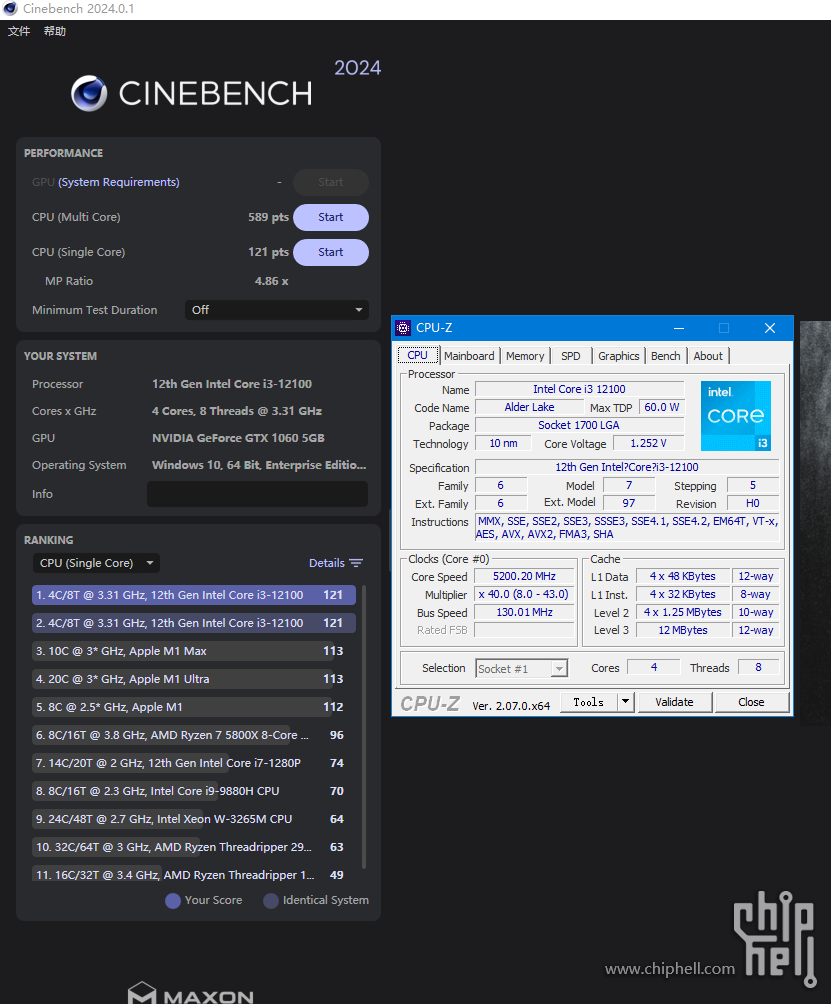Image resolution: width=831 pixels, height=1004 pixels.
Task: Click the Core Voltage 1.252 V value
Action: point(649,443)
